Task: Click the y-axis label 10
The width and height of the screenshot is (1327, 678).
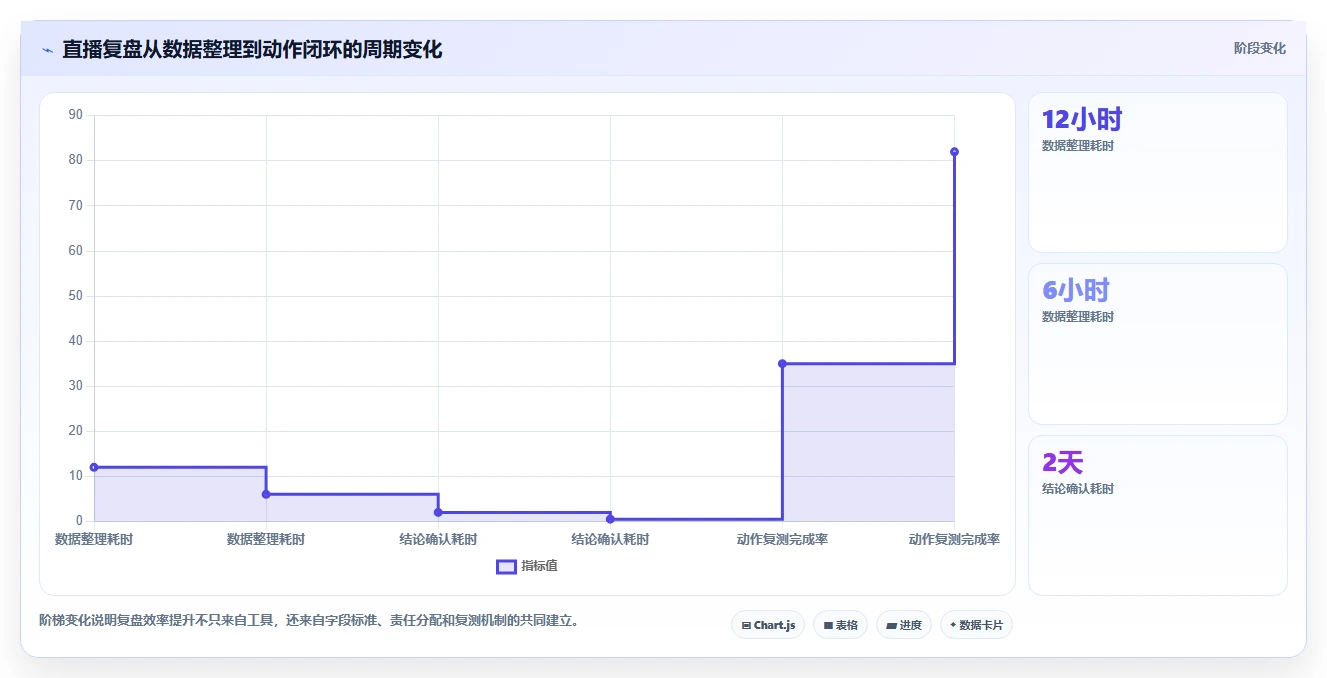Action: [x=76, y=476]
